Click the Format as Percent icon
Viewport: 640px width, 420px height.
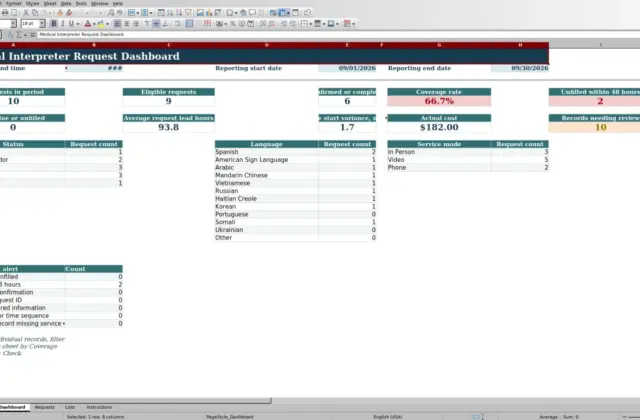click(x=233, y=24)
